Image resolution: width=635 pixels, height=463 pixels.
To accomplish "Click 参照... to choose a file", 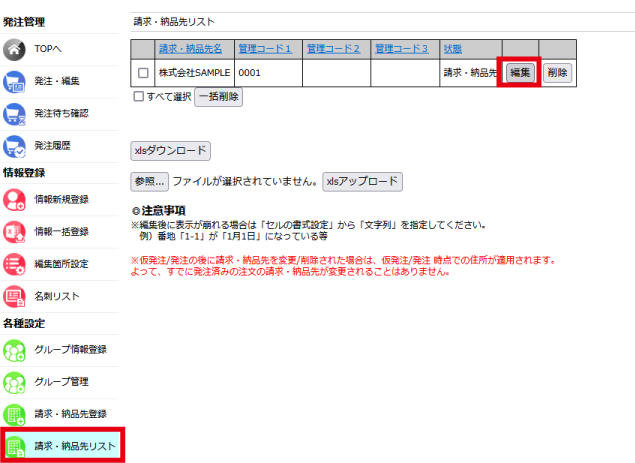I will pyautogui.click(x=149, y=182).
